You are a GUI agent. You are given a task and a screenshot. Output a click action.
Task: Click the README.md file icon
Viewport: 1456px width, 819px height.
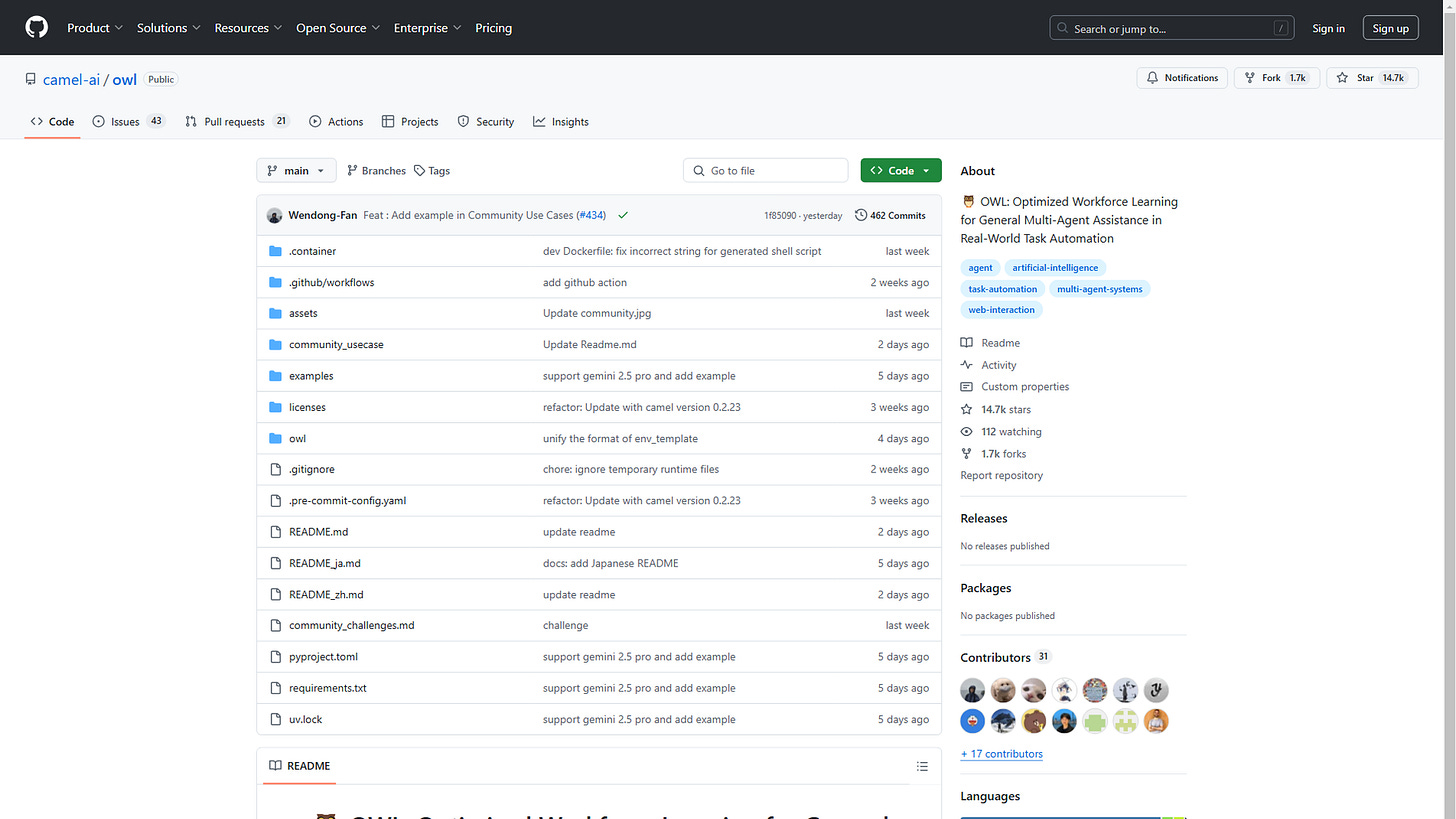tap(276, 532)
